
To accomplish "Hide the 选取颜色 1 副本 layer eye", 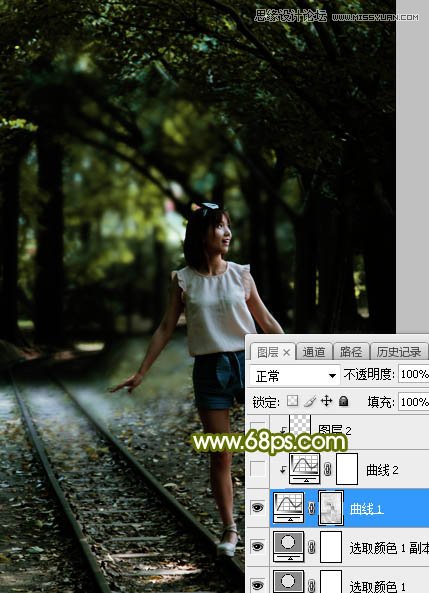I will 258,546.
